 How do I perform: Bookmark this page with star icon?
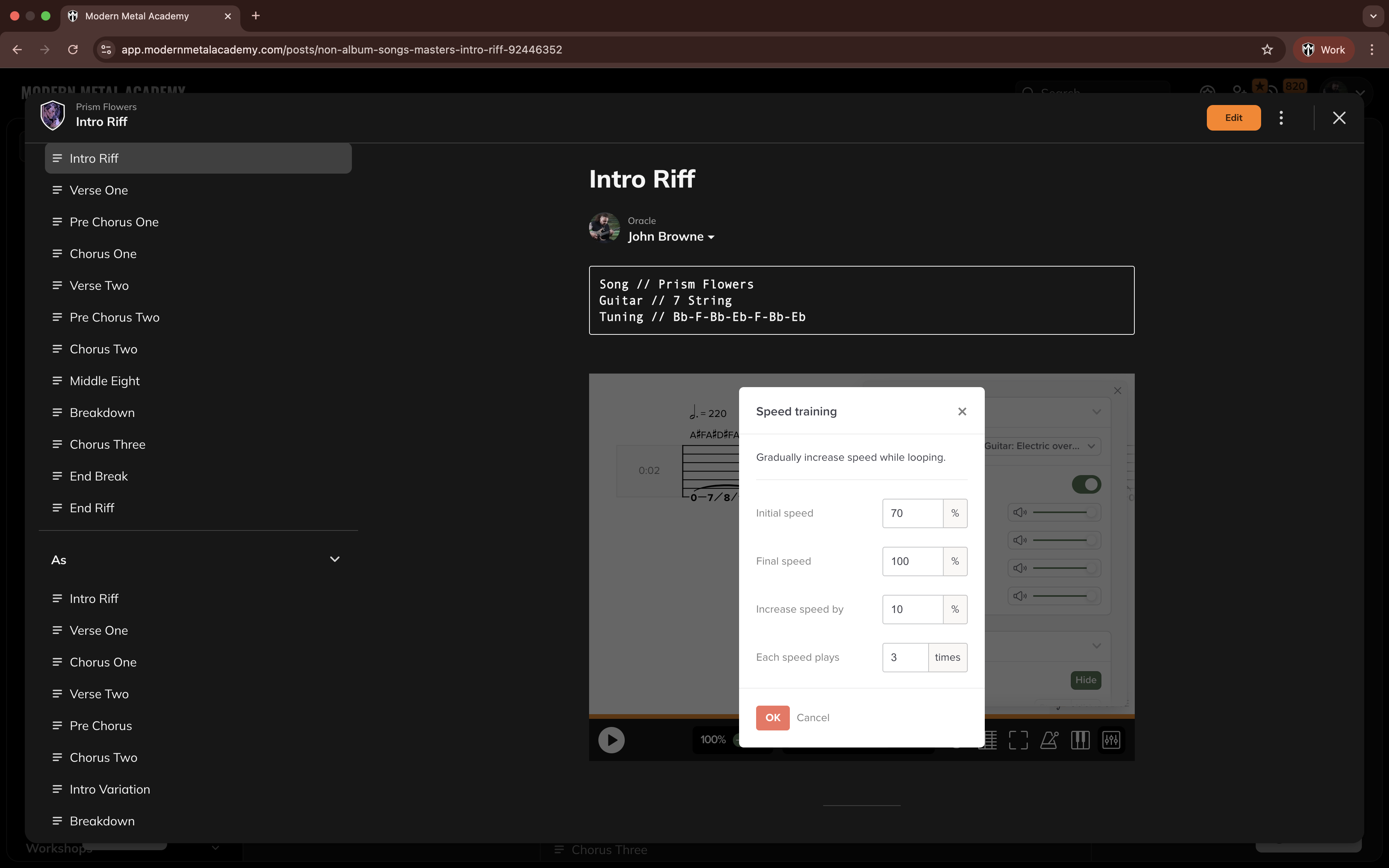pyautogui.click(x=1267, y=49)
